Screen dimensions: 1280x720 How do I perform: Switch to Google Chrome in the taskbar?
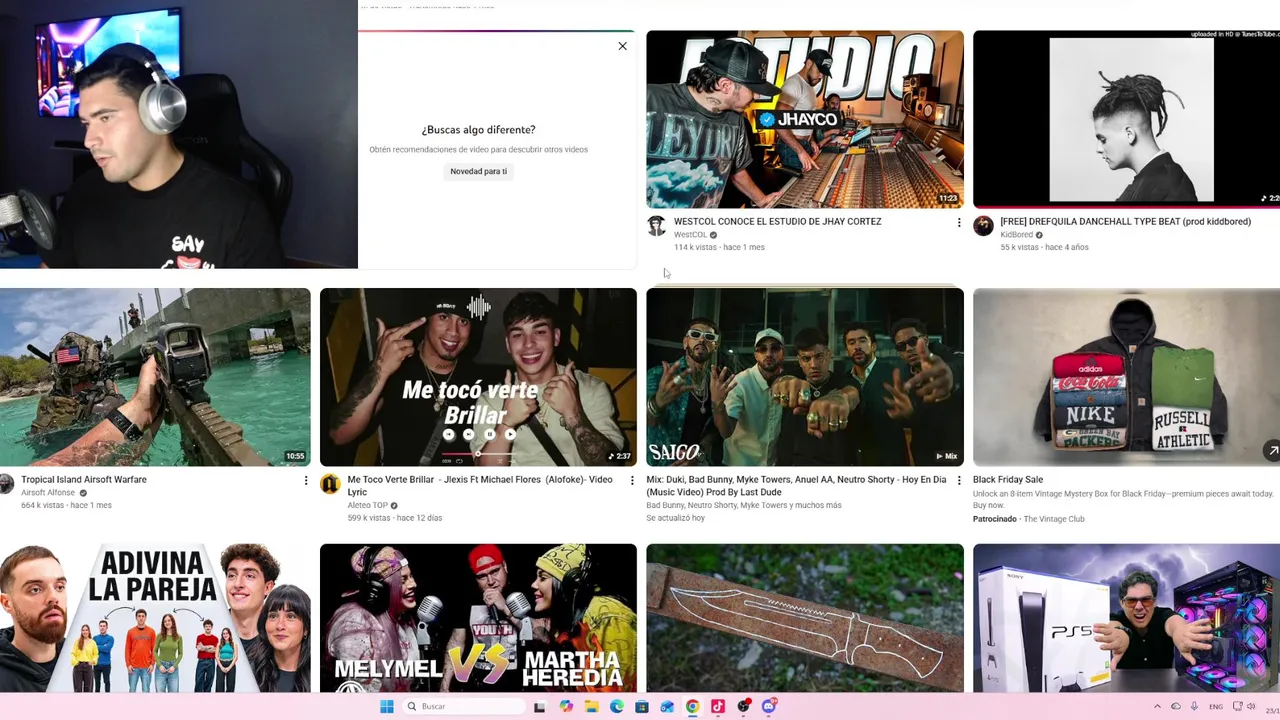point(692,707)
